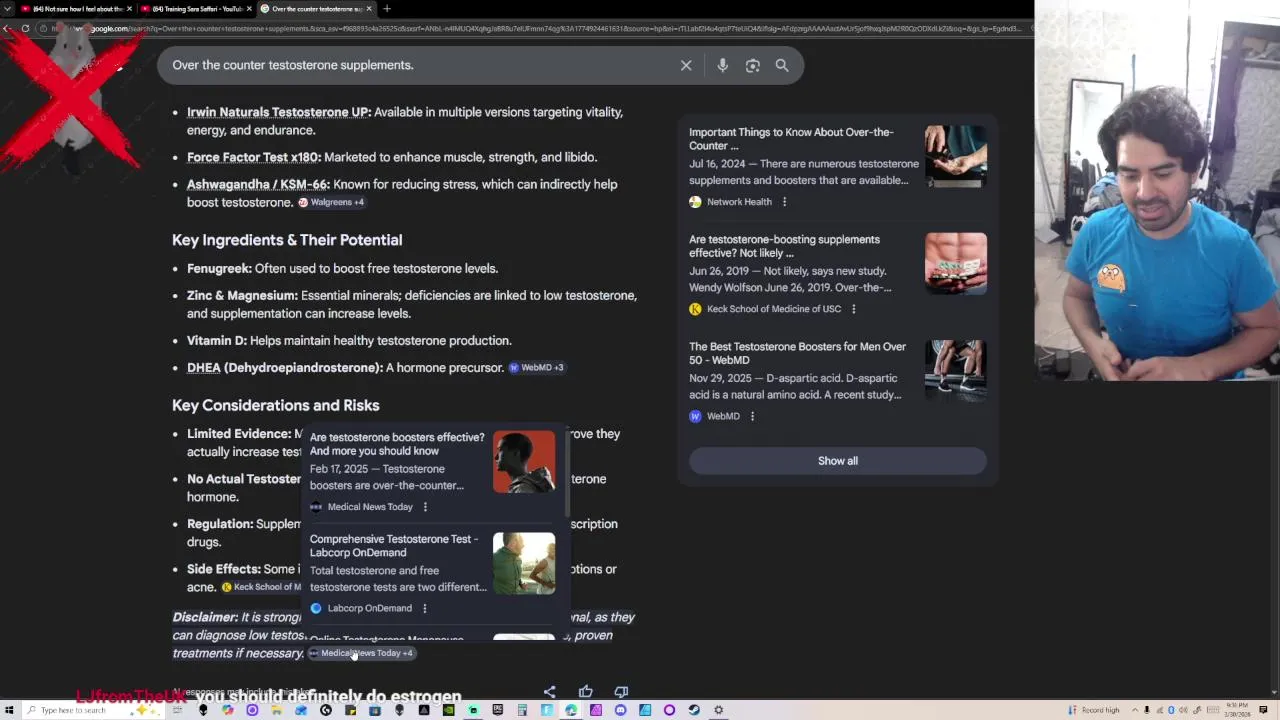Open NVIDIA app from the taskbar
Image resolution: width=1280 pixels, height=720 pixels.
tap(449, 710)
